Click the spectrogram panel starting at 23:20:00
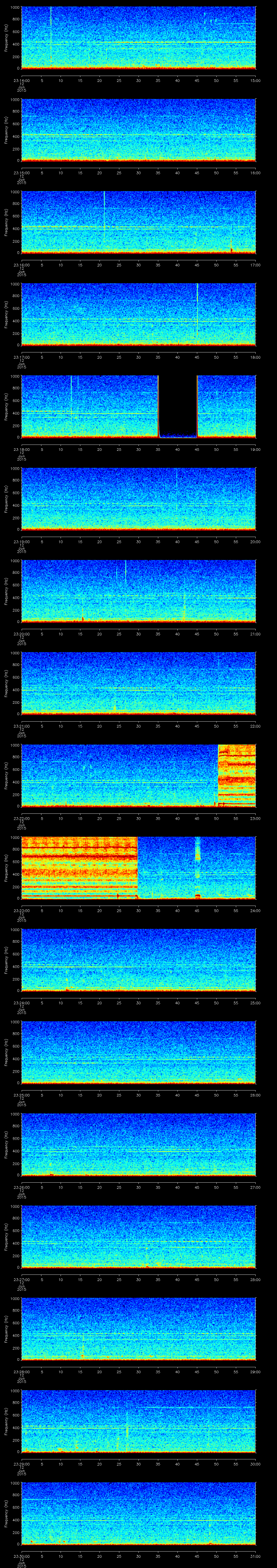 pyautogui.click(x=138, y=591)
